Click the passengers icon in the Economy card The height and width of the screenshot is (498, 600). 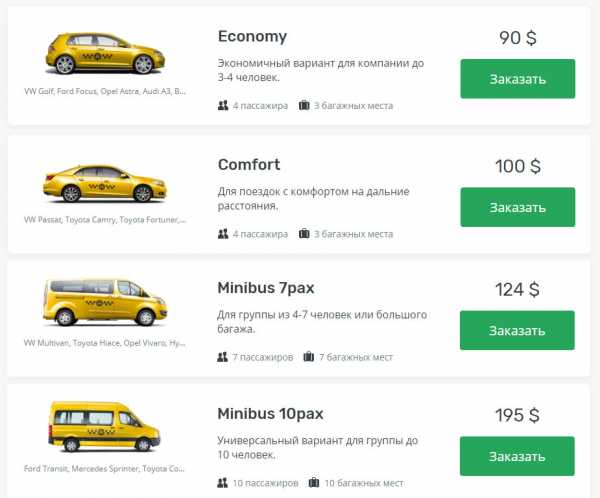[x=223, y=105]
